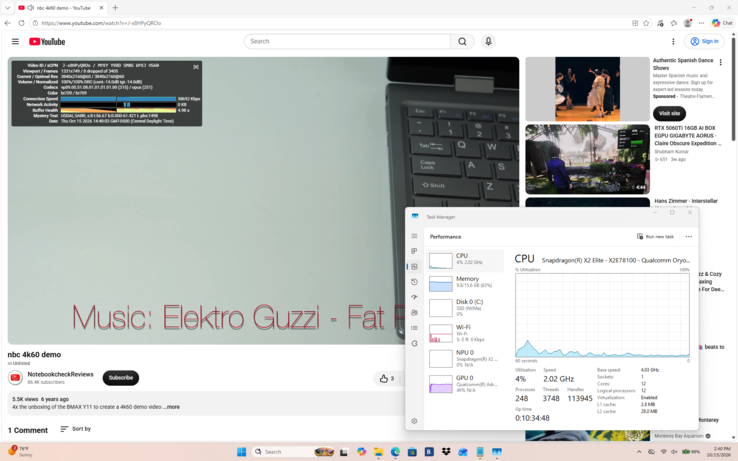The width and height of the screenshot is (738, 461).
Task: Refresh the browser page
Action: tap(21, 23)
